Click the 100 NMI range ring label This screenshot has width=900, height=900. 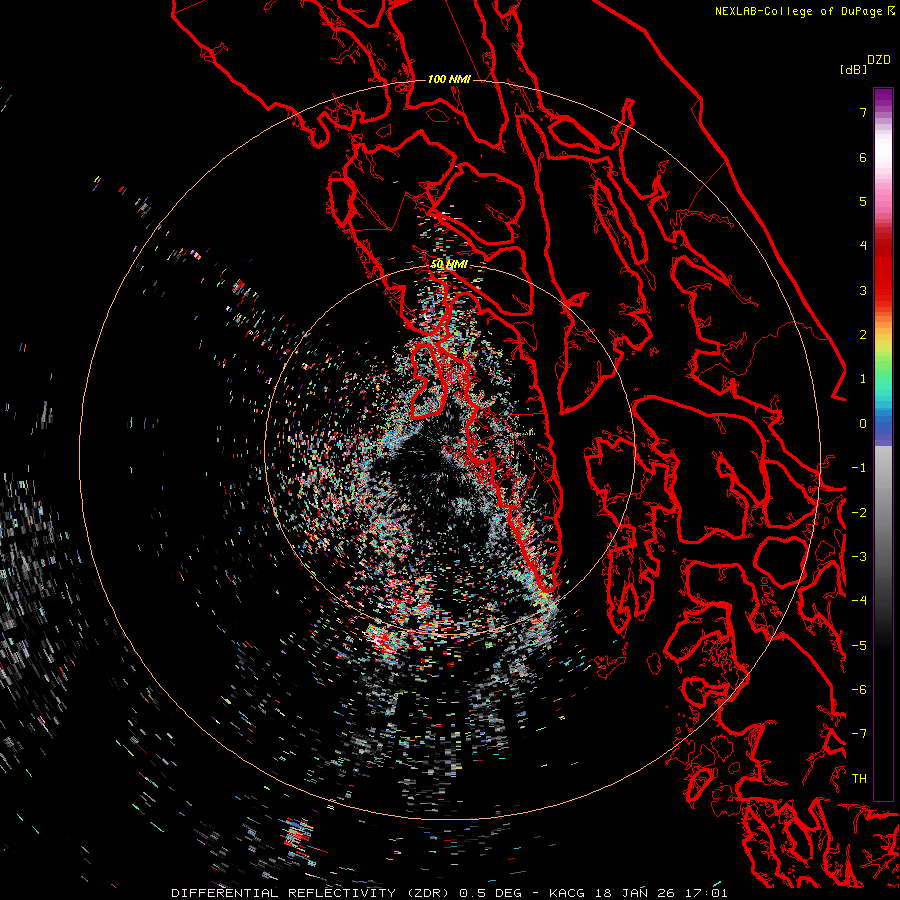point(449,79)
